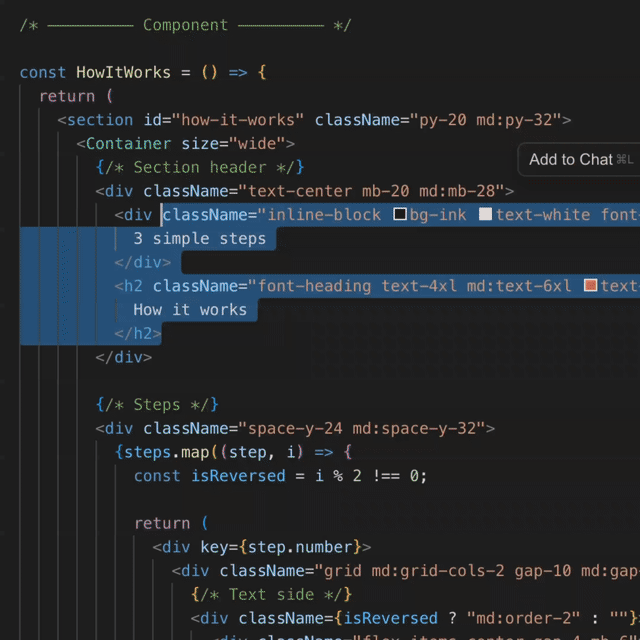Click the orange swatch in h2 className
Viewport: 640px width, 640px height.
(590, 285)
